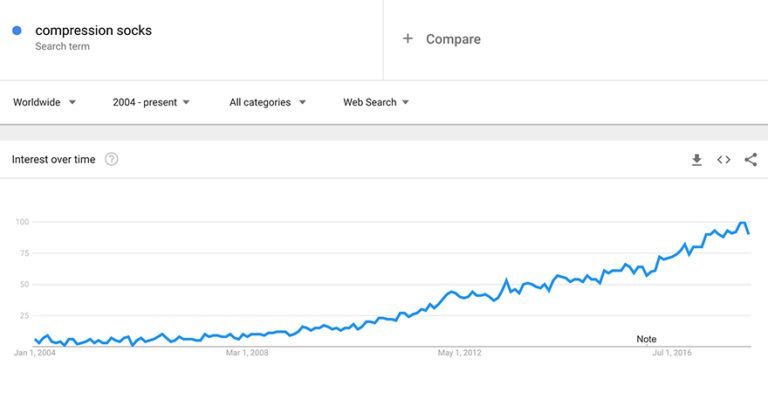The width and height of the screenshot is (768, 393).
Task: Open the 2004 - present date range dropdown
Action: [151, 102]
